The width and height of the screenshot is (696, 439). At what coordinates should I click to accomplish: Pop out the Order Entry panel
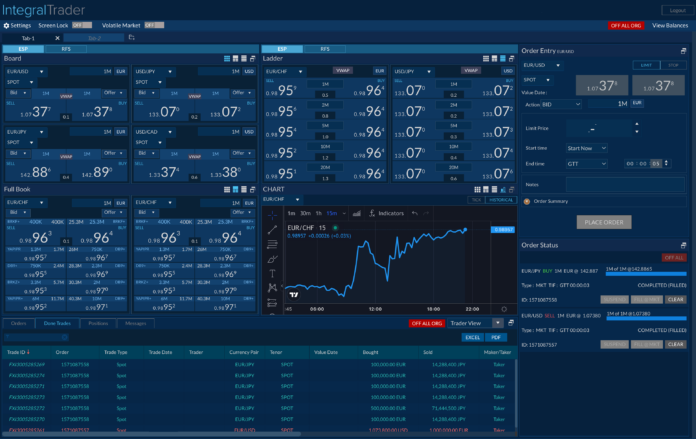pyautogui.click(x=683, y=51)
